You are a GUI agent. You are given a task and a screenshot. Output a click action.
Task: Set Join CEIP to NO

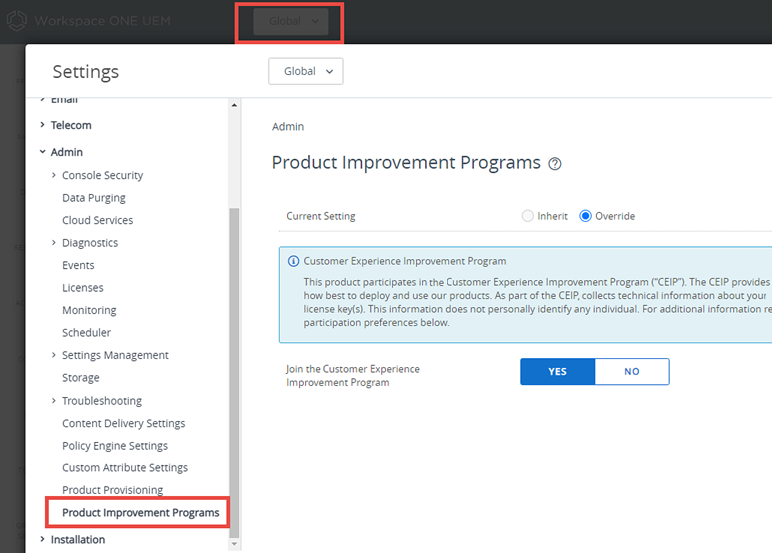[632, 372]
